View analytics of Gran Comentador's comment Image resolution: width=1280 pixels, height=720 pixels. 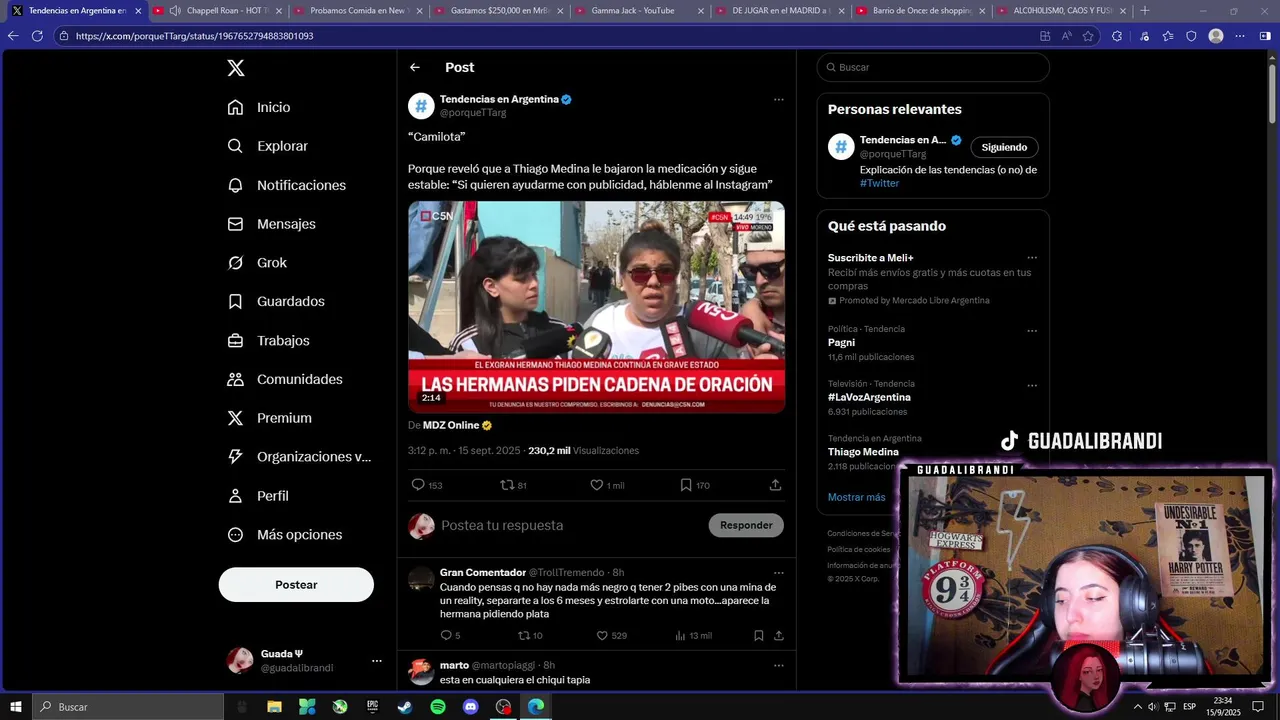pyautogui.click(x=693, y=636)
